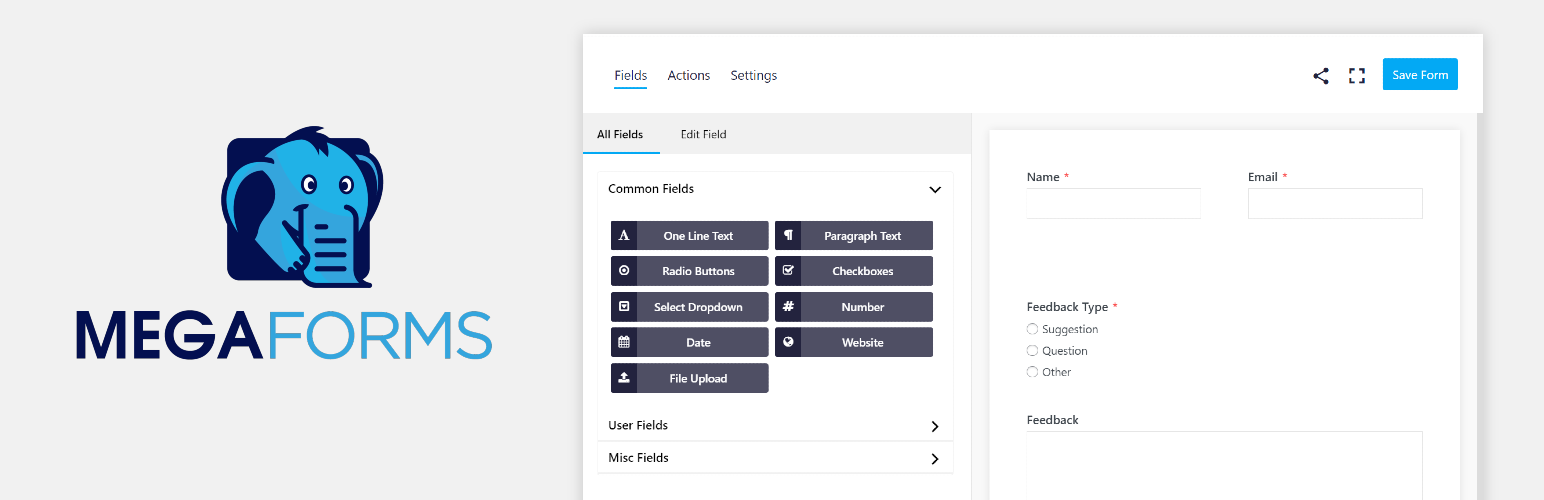Click the share icon in the header
1544x500 pixels.
click(x=1321, y=76)
